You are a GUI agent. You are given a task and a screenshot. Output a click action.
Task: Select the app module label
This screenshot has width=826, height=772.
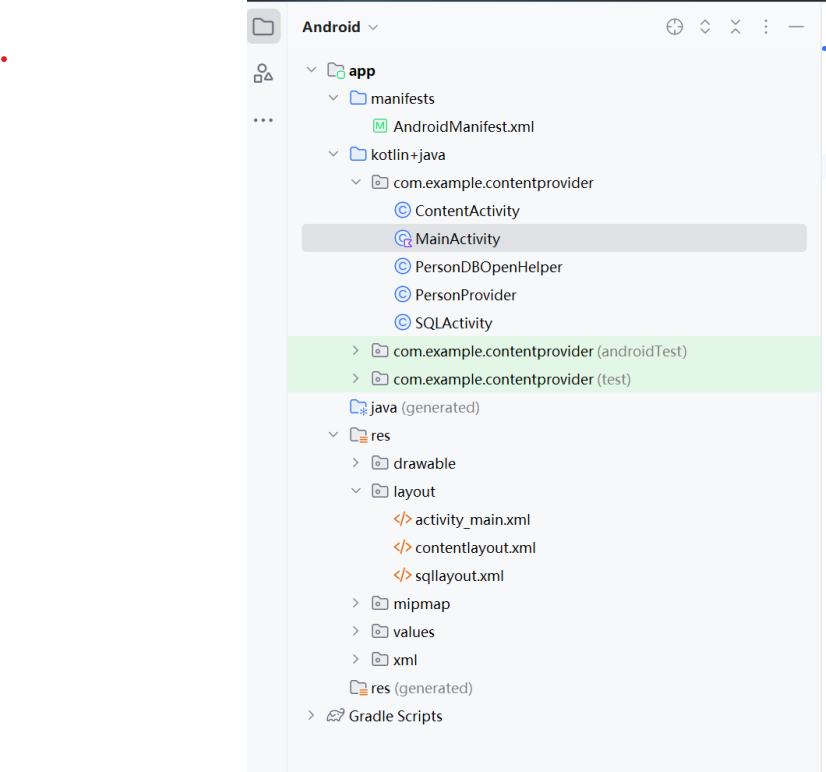click(x=362, y=71)
